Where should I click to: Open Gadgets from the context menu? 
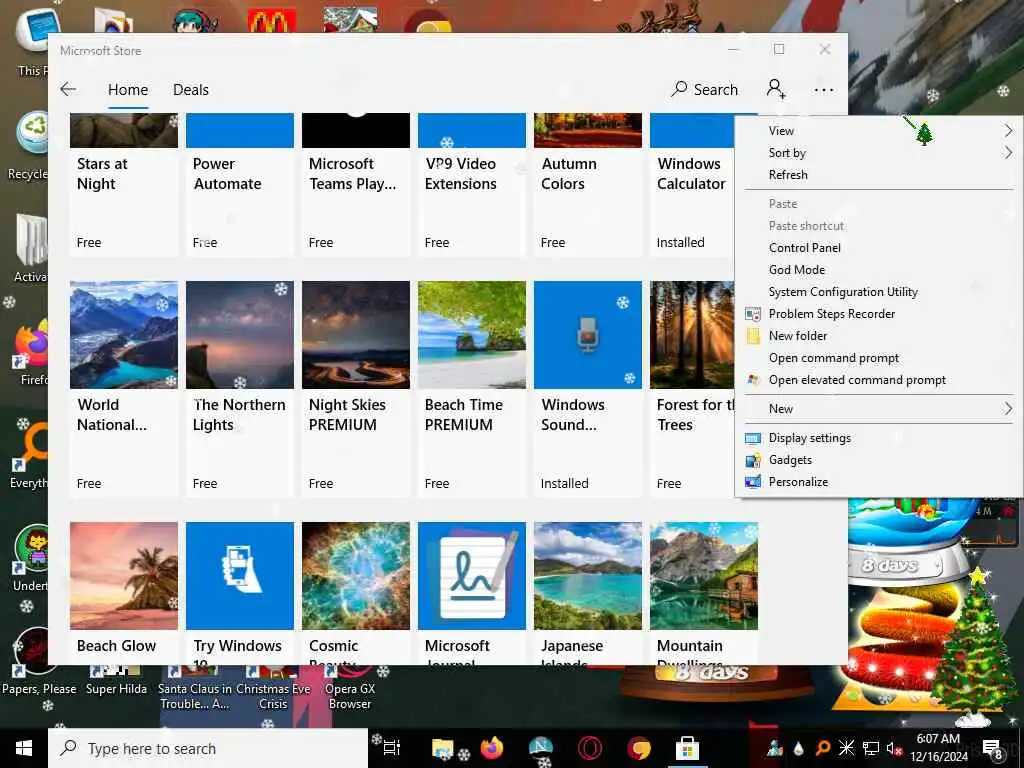pyautogui.click(x=879, y=460)
